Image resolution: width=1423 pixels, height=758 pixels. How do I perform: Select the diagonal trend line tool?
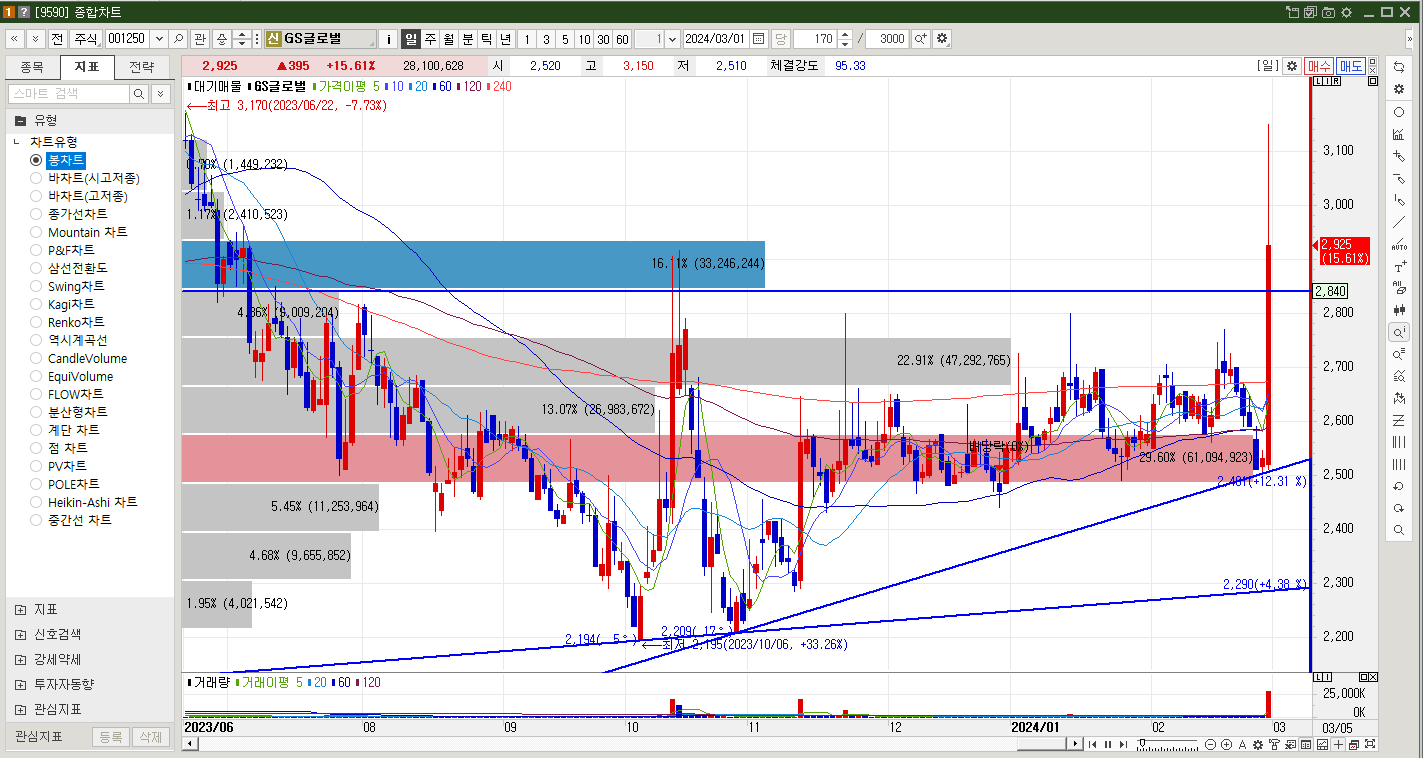click(x=1399, y=222)
